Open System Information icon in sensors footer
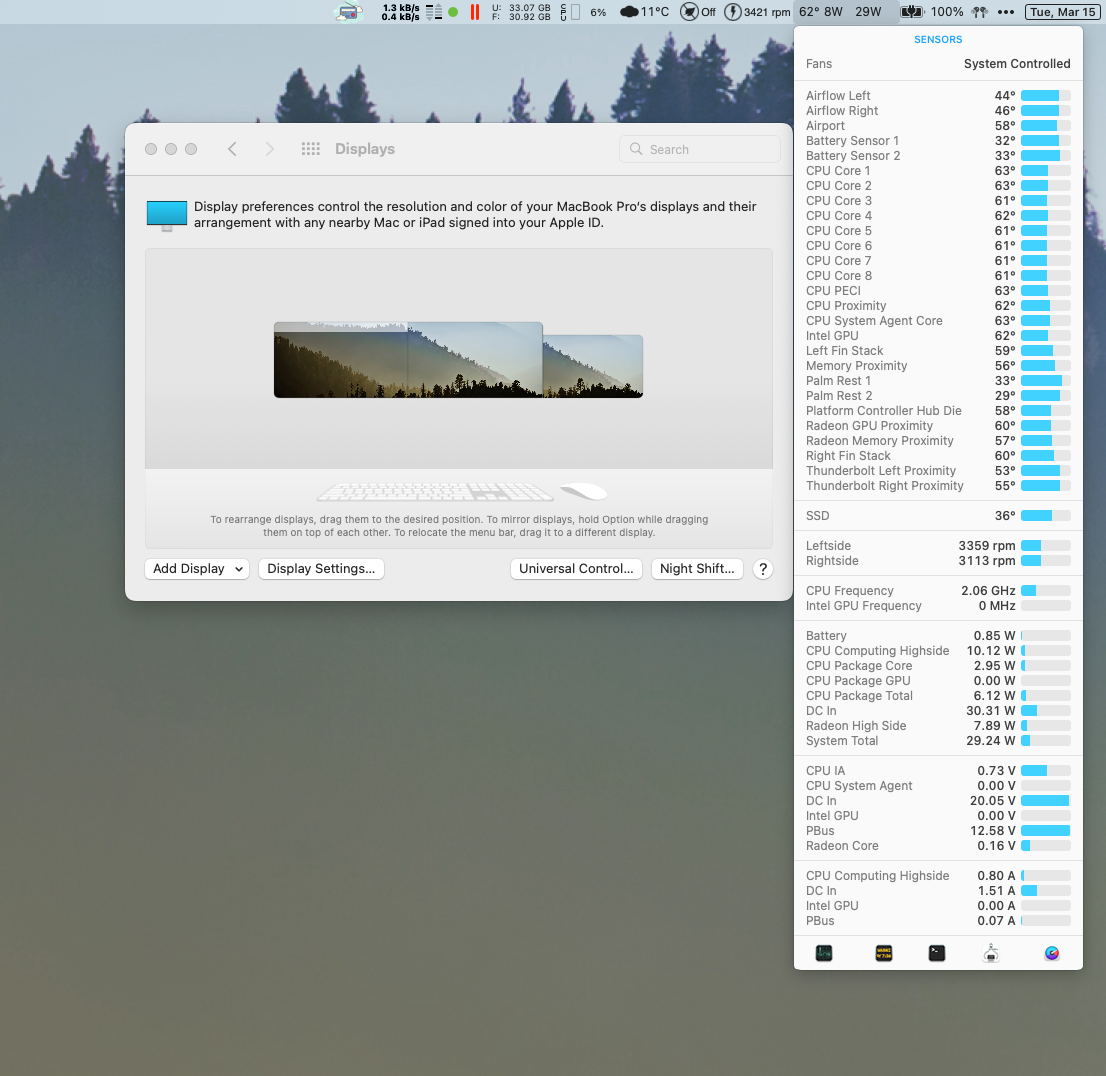The image size is (1106, 1076). (991, 953)
